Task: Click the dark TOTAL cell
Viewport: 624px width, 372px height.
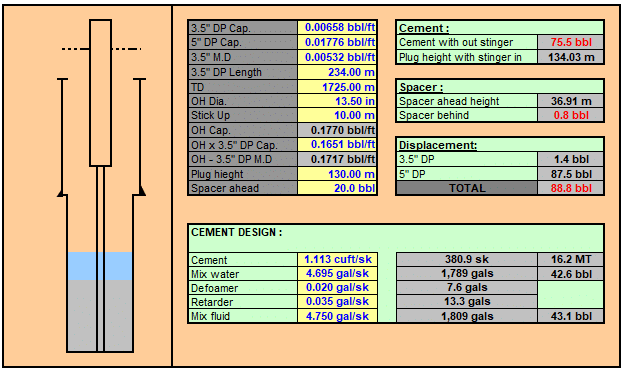Action: pyautogui.click(x=467, y=188)
